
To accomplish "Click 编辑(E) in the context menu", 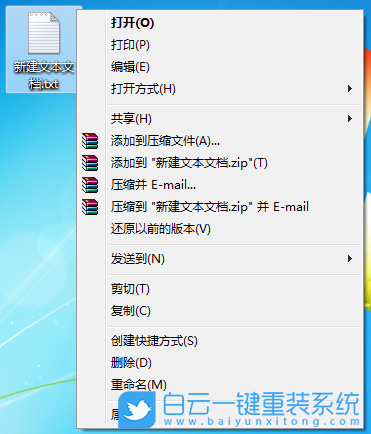I will click(x=220, y=67).
